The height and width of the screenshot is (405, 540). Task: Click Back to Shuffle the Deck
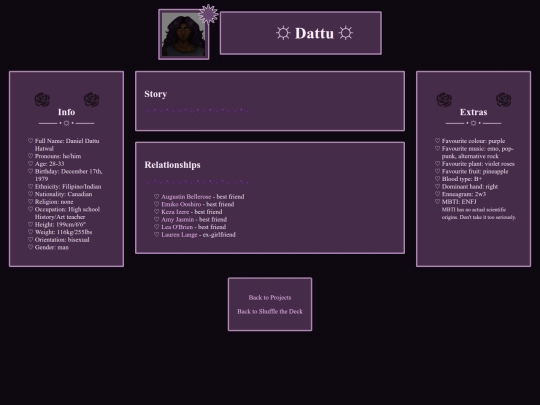270,311
